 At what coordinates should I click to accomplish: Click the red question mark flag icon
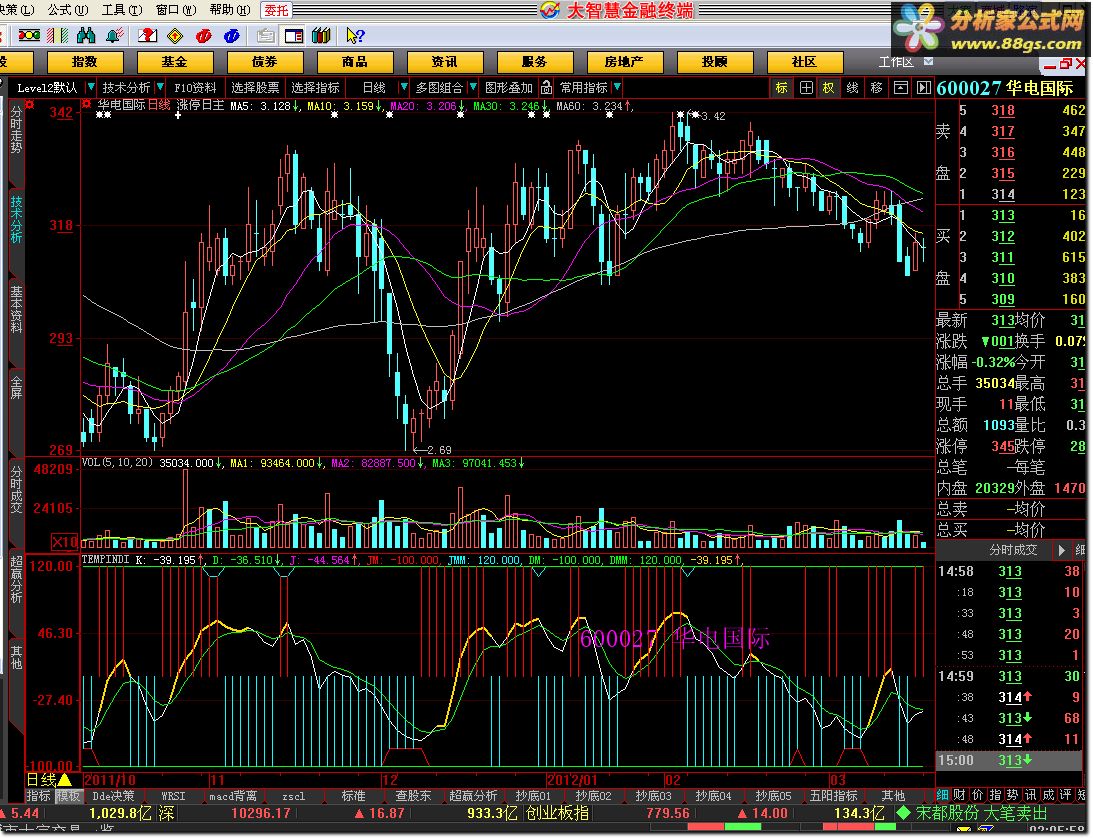pyautogui.click(x=147, y=35)
